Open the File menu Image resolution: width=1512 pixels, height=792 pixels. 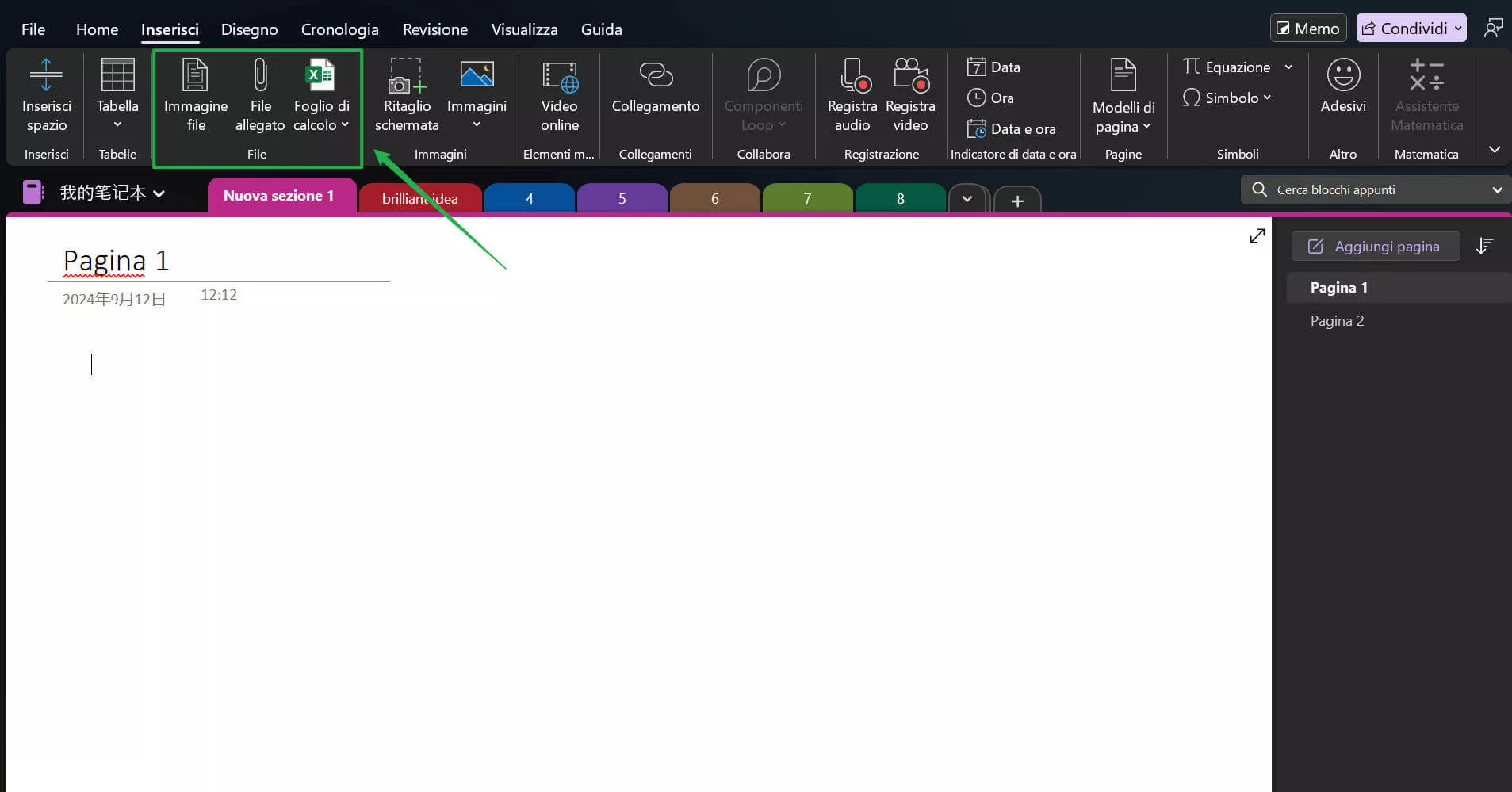tap(33, 29)
